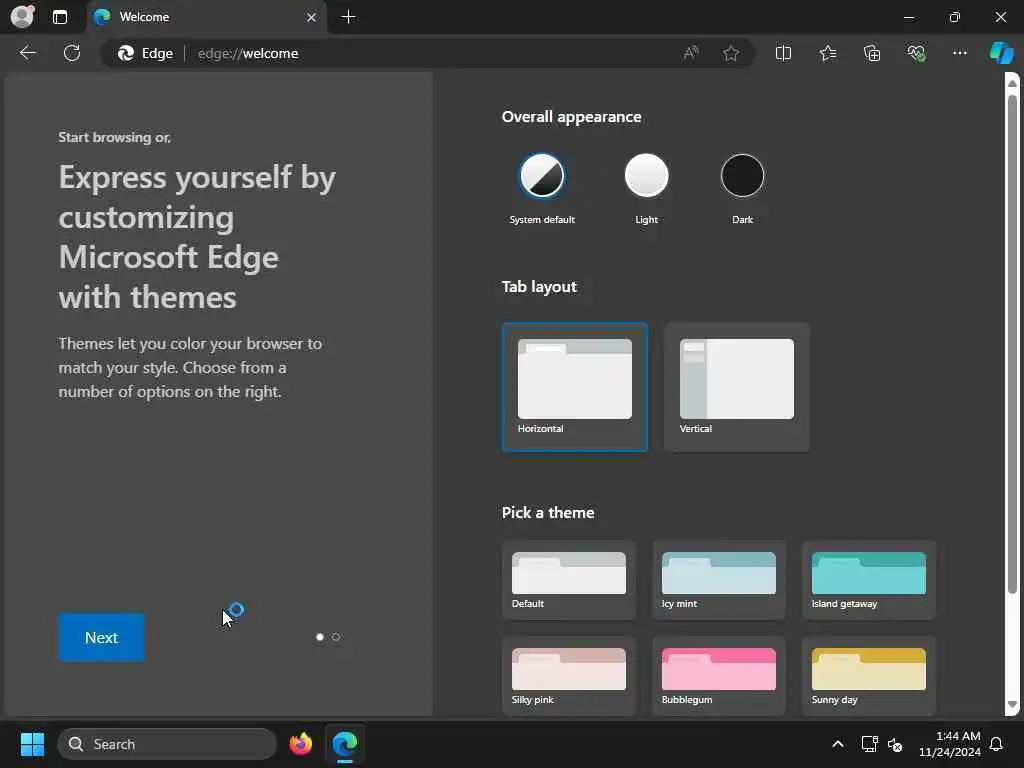Pick the Bubblegum theme
The height and width of the screenshot is (768, 1024).
click(x=719, y=676)
